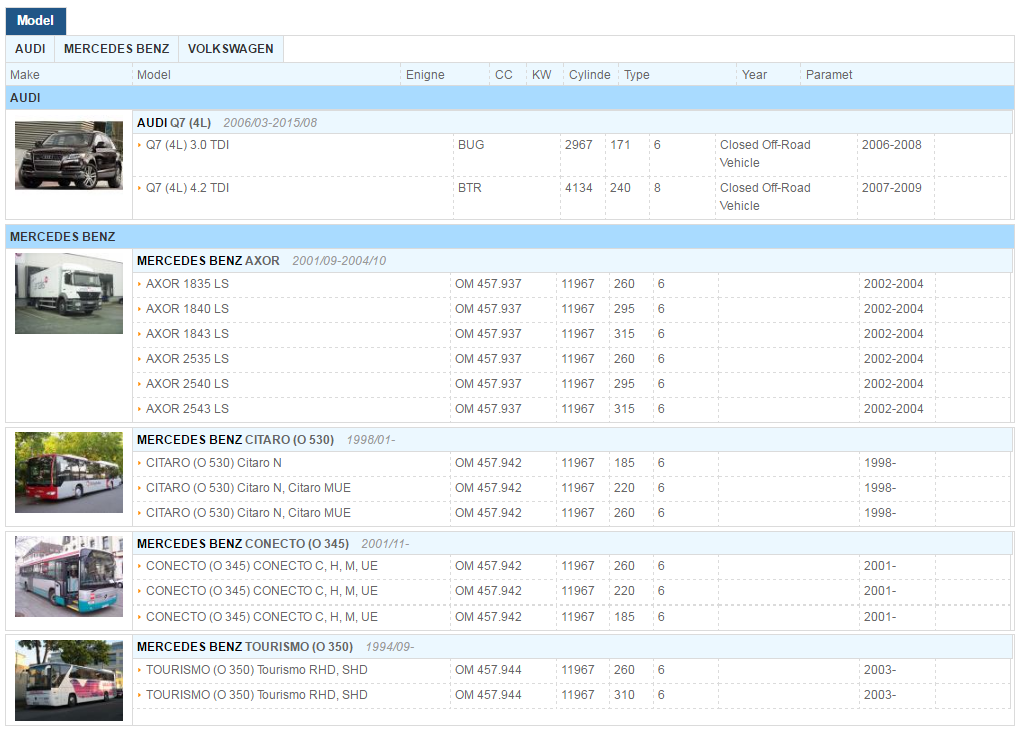Click the Conecto bus thumbnail
Viewport: 1023px width, 730px height.
(69, 577)
